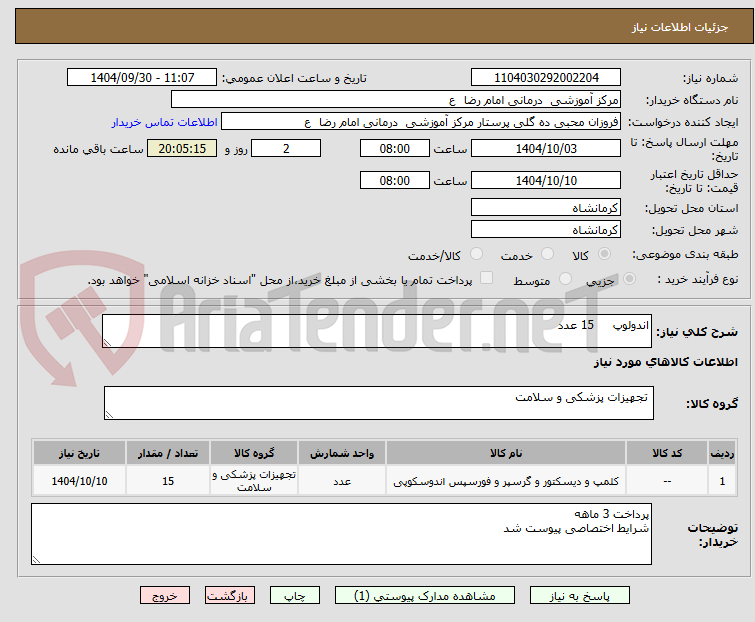Click the remaining time field 20:05:15
The width and height of the screenshot is (755, 622).
pyautogui.click(x=182, y=148)
